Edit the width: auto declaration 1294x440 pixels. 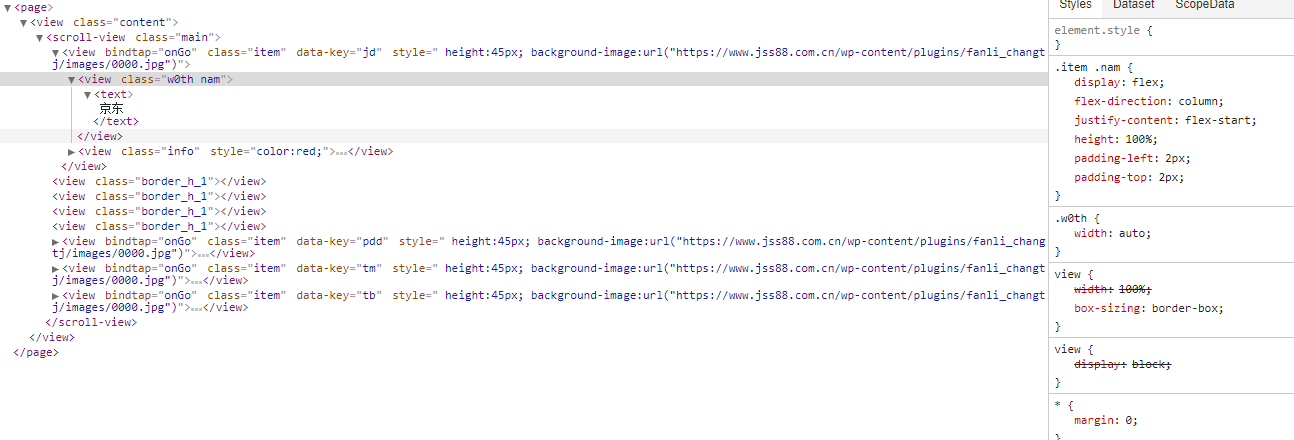coord(1113,233)
